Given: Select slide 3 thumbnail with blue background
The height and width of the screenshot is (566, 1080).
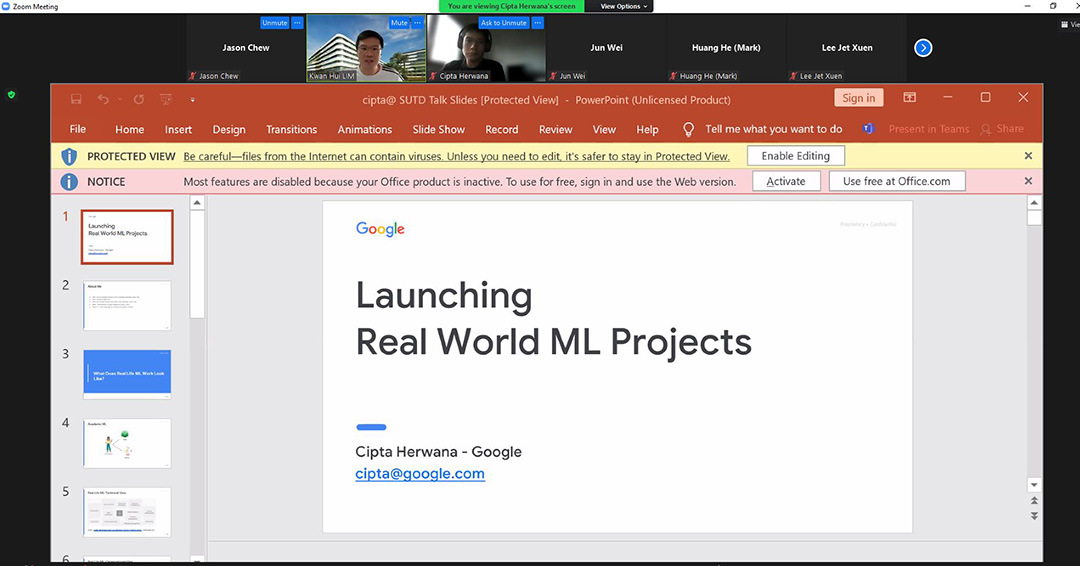Looking at the screenshot, I should (x=127, y=374).
